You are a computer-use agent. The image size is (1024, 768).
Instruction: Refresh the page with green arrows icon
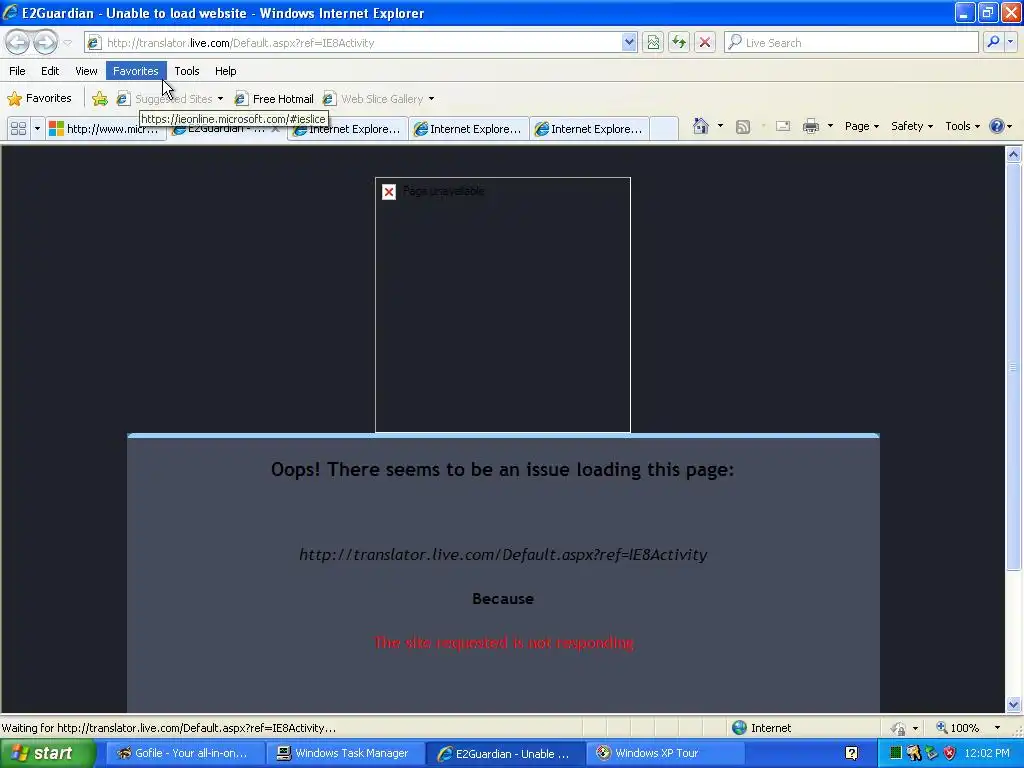pos(679,42)
